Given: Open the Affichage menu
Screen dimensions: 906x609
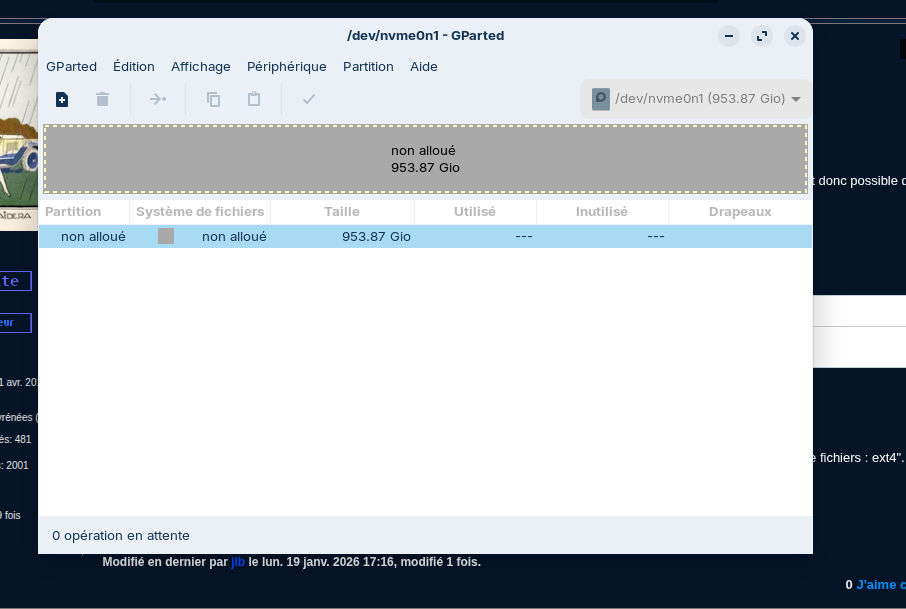Looking at the screenshot, I should click(x=201, y=67).
